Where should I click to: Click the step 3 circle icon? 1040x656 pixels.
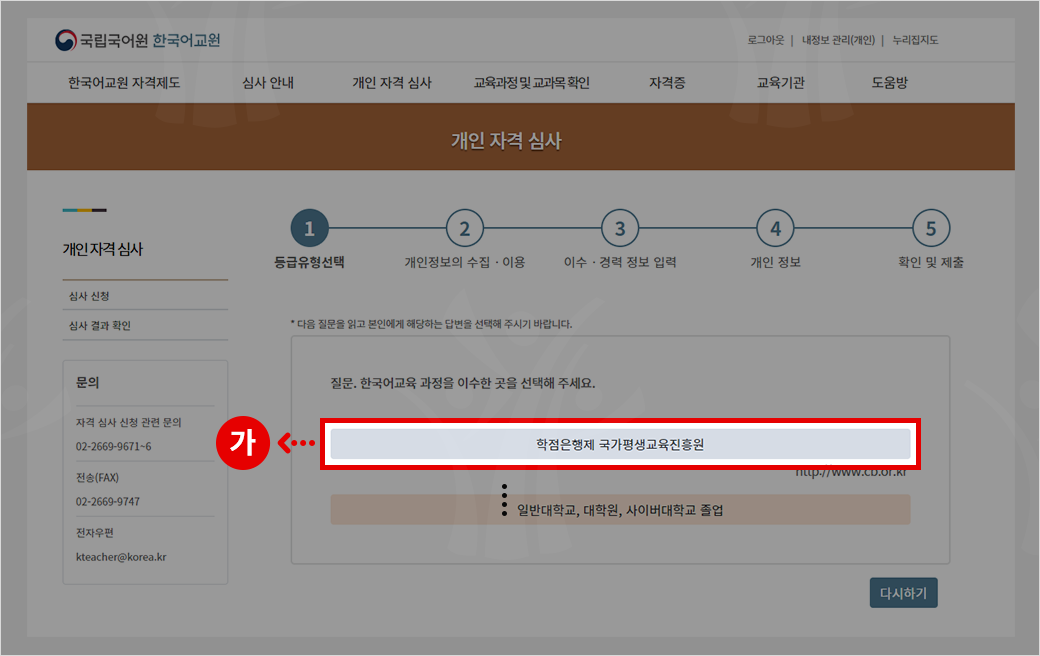[620, 229]
